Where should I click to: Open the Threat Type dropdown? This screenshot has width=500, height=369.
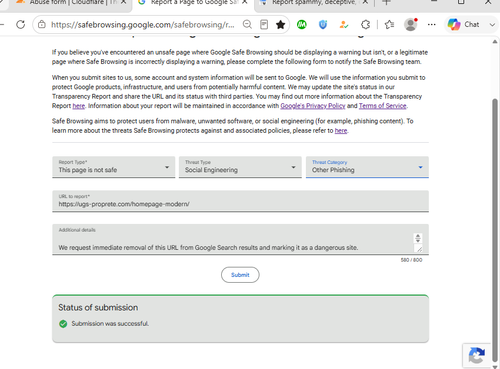click(240, 167)
